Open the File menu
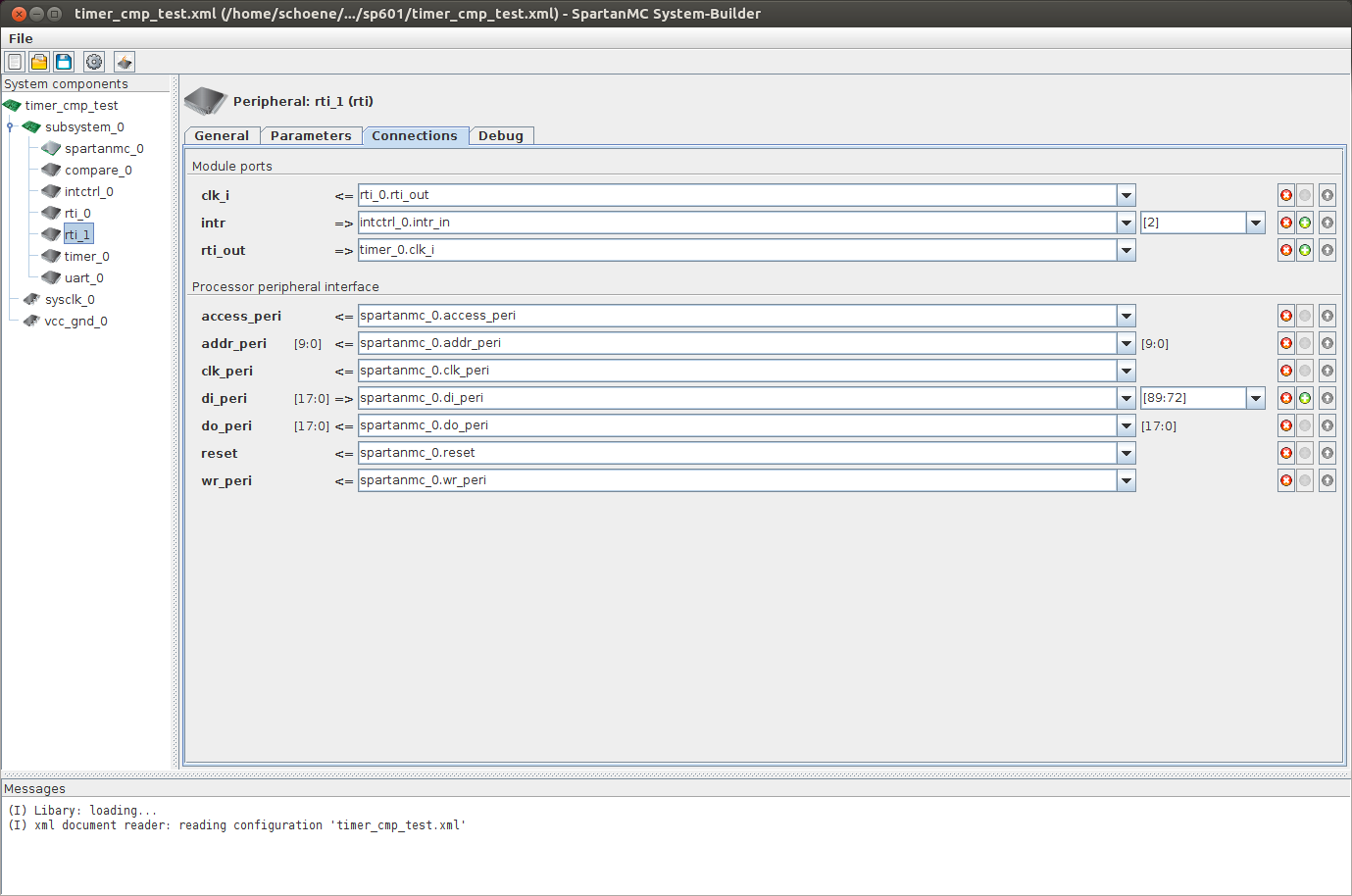This screenshot has height=896, width=1352. click(21, 38)
